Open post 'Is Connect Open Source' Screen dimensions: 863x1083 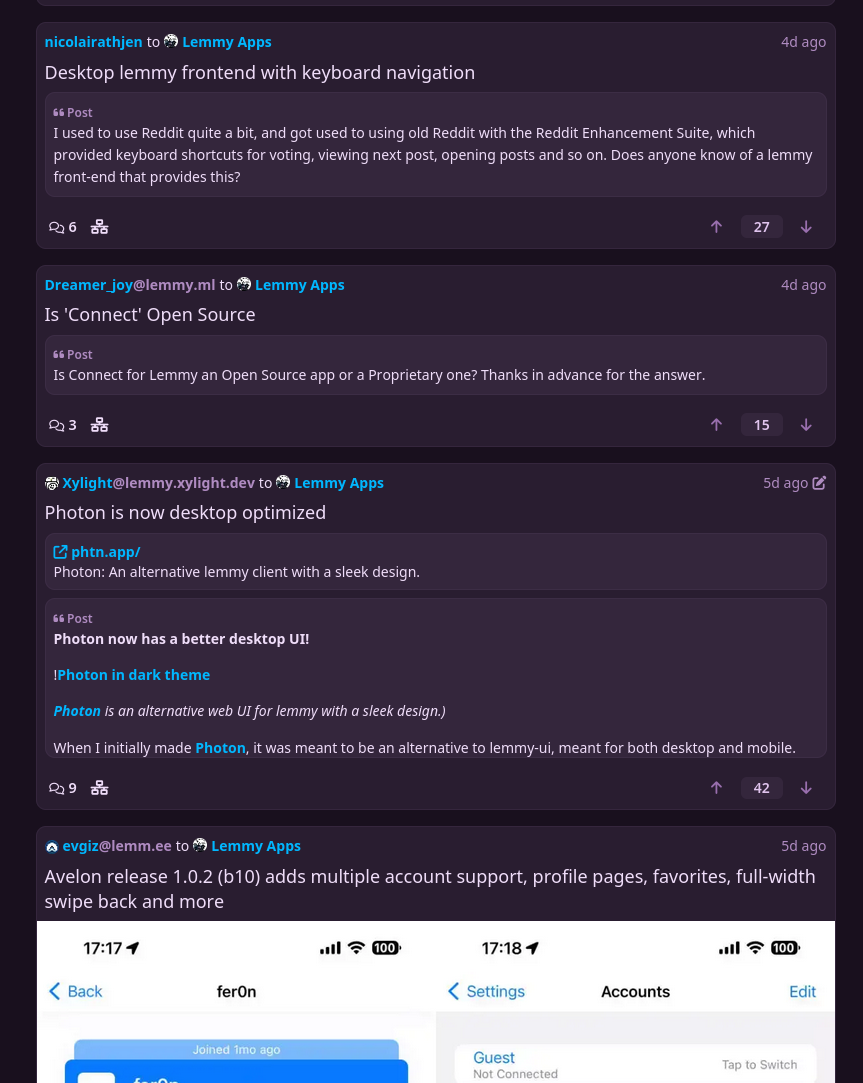pyautogui.click(x=150, y=314)
